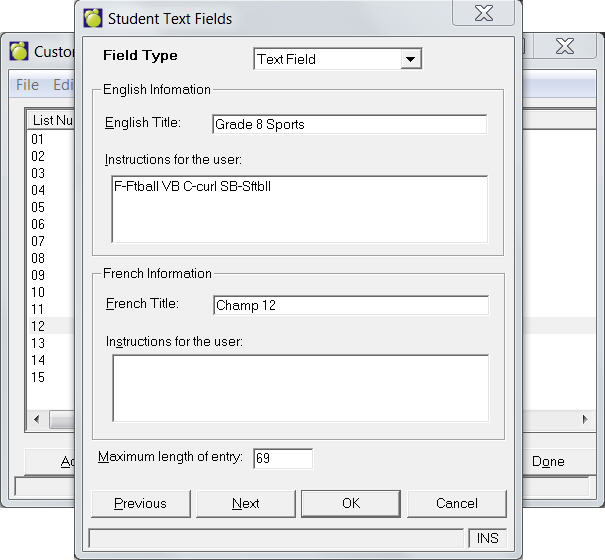
Task: Click the Maximum length of entry field
Action: pos(283,459)
